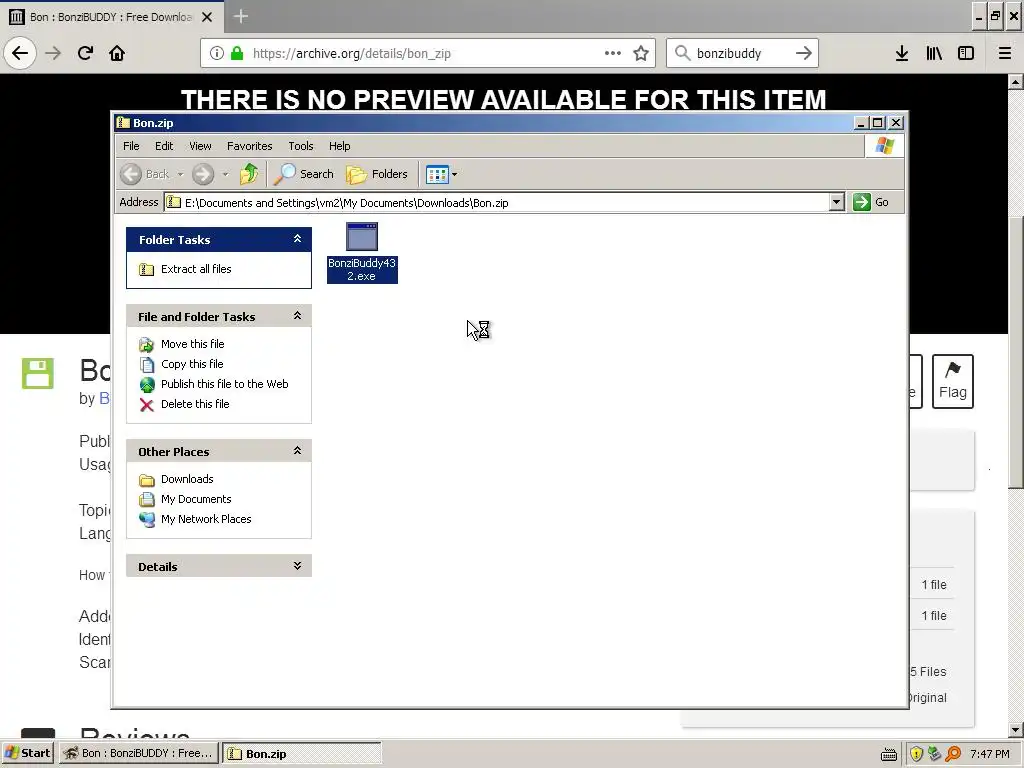Viewport: 1024px width, 768px height.
Task: Click the site information icon in URL bar
Action: [x=217, y=53]
